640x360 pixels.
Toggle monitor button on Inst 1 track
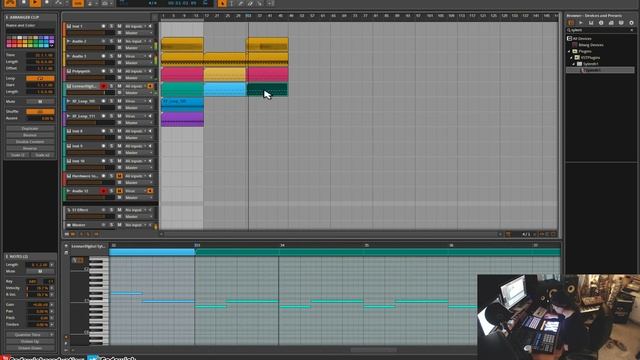(150, 26)
